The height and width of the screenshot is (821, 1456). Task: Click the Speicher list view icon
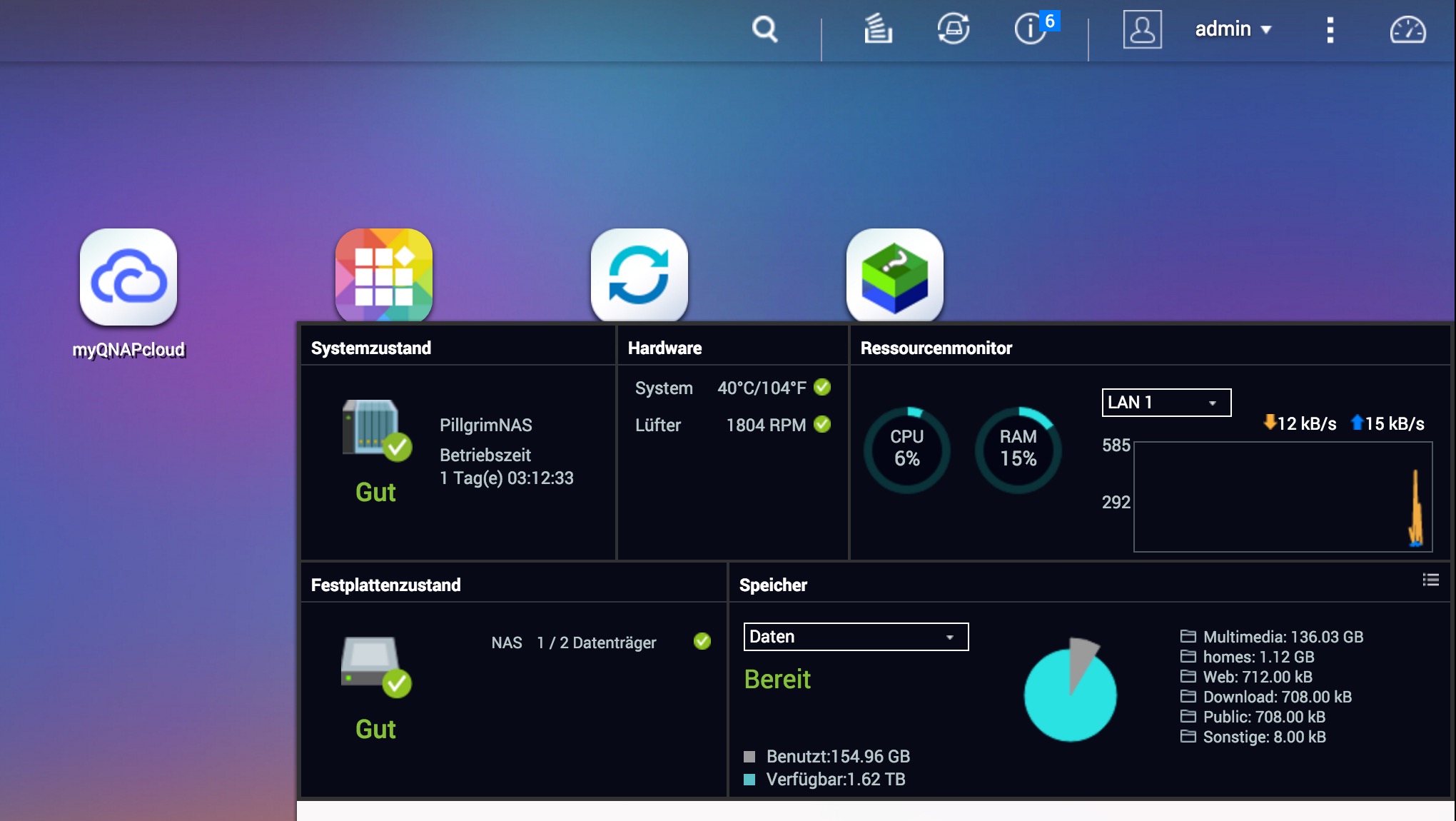tap(1430, 580)
